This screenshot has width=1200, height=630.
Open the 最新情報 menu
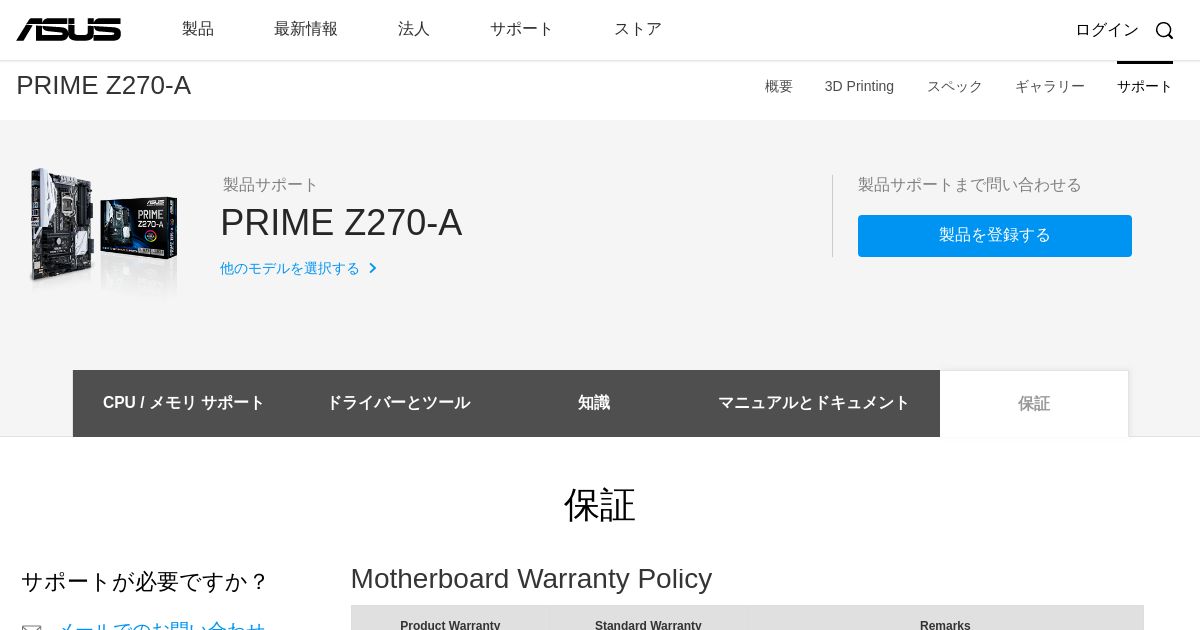pos(306,29)
